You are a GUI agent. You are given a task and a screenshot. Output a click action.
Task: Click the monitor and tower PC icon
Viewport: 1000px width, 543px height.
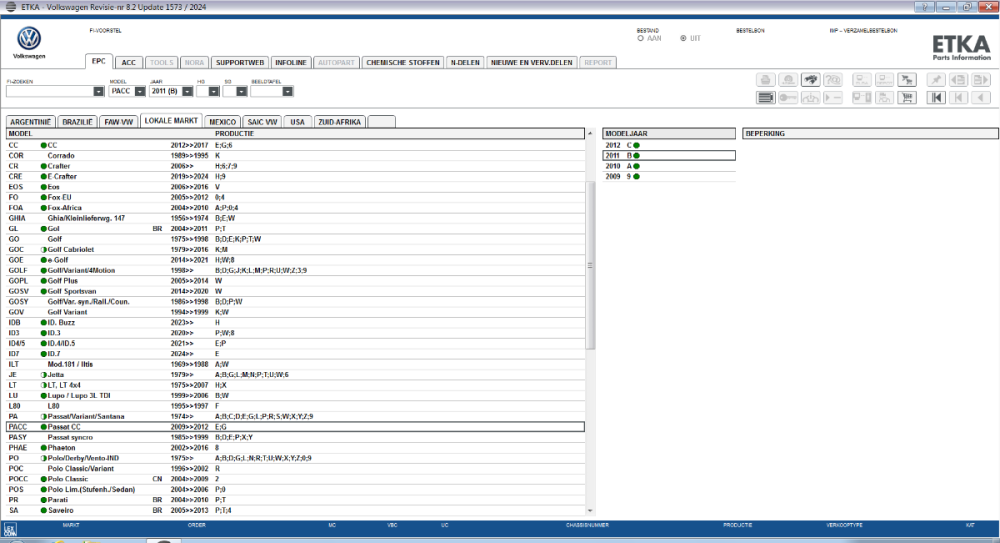(862, 98)
